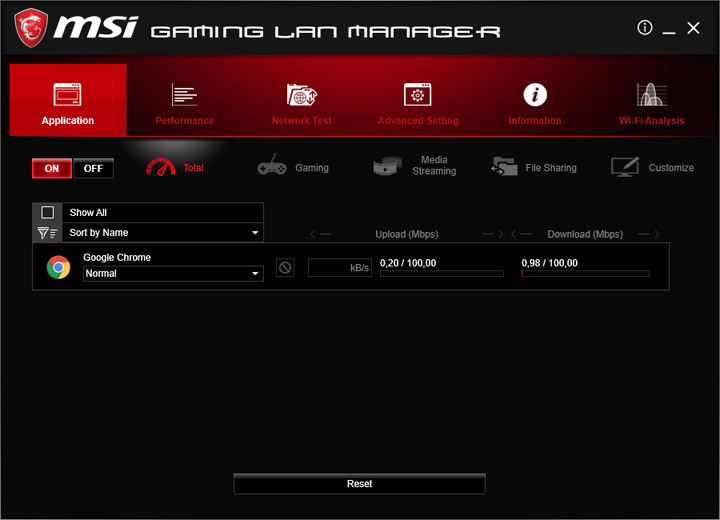Click the Download (Mbps) column header
The image size is (720, 520).
585,234
